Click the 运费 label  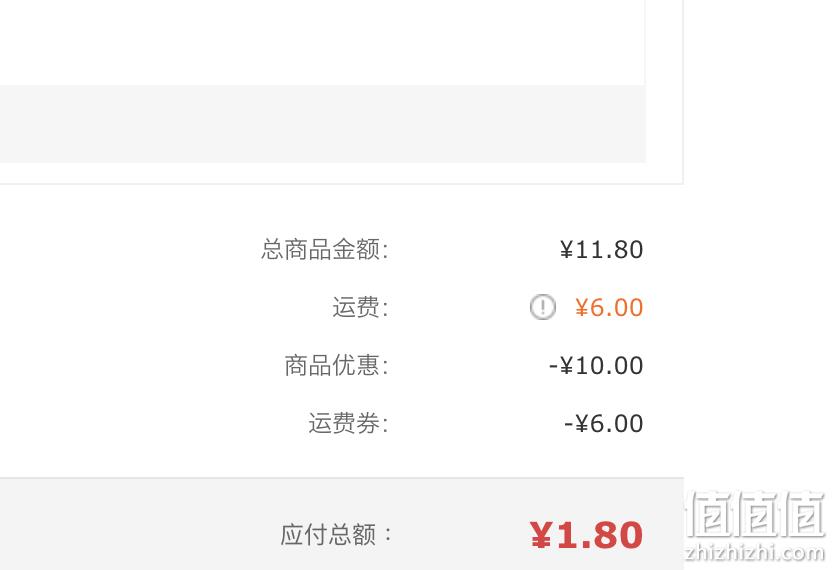point(361,307)
